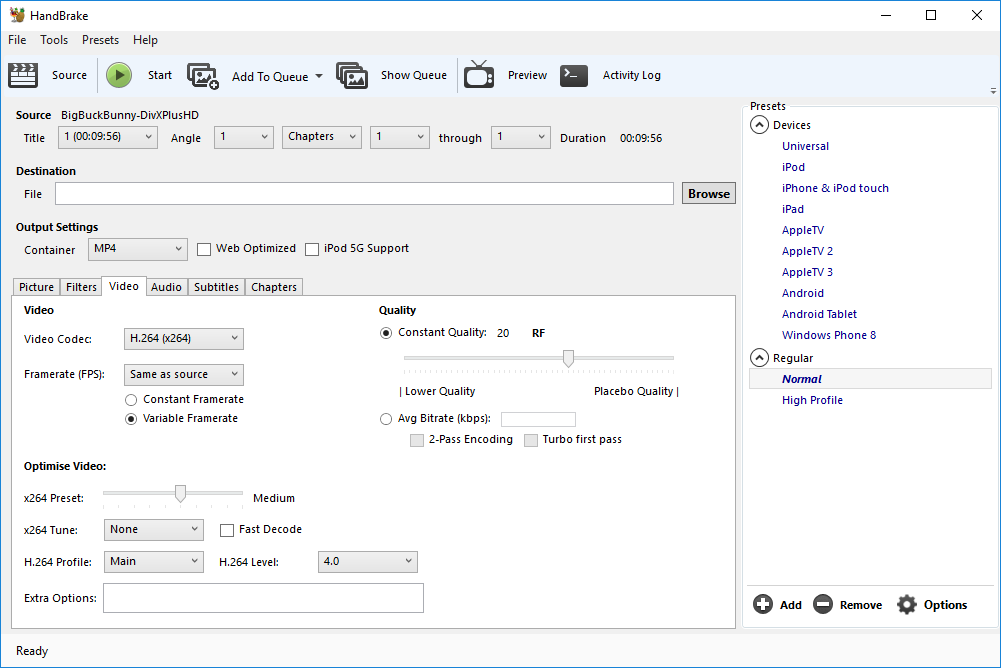Open the H.264 Profile dropdown

point(154,561)
